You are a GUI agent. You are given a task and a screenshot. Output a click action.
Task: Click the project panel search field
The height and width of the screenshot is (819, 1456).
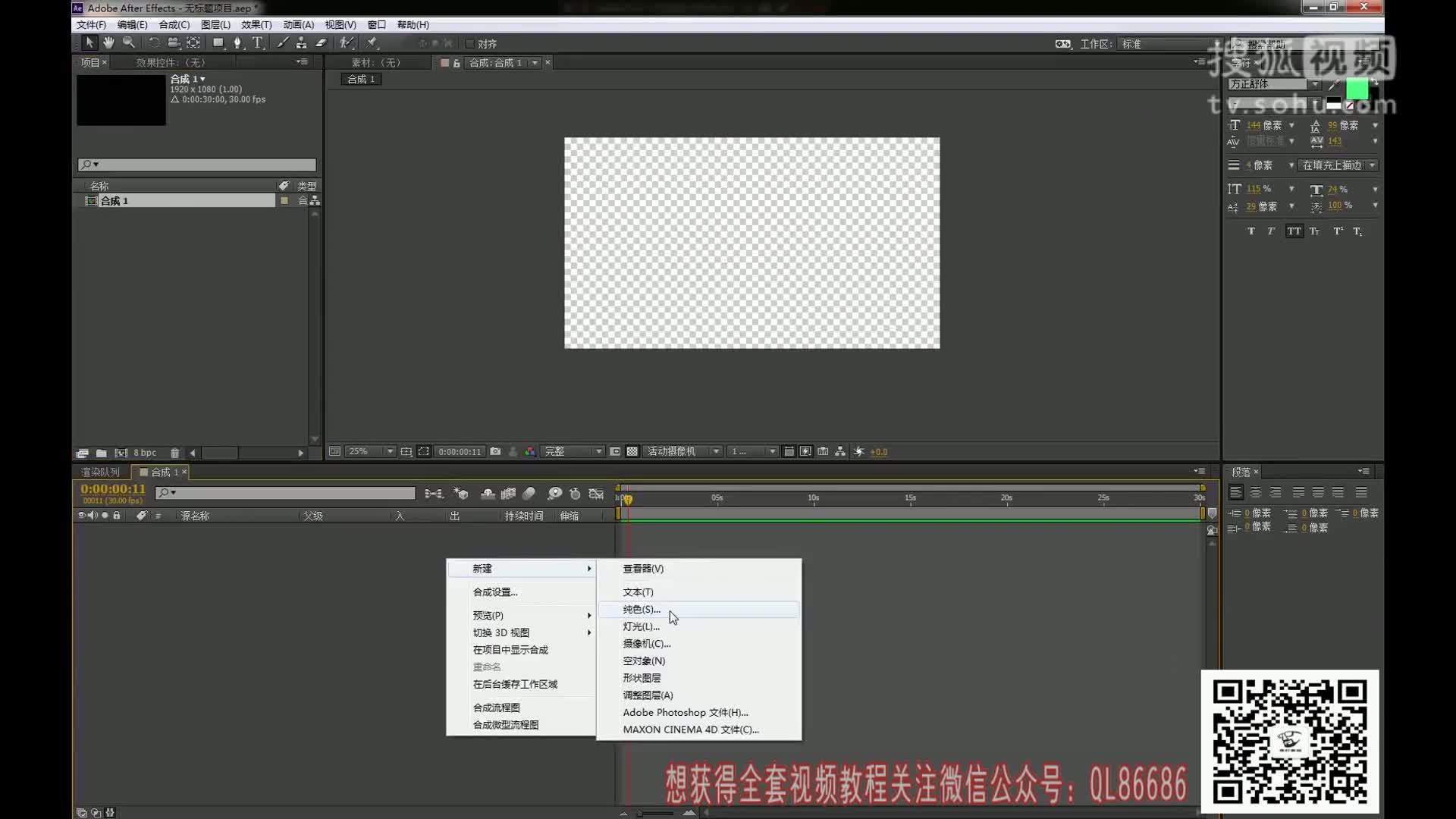coord(196,165)
